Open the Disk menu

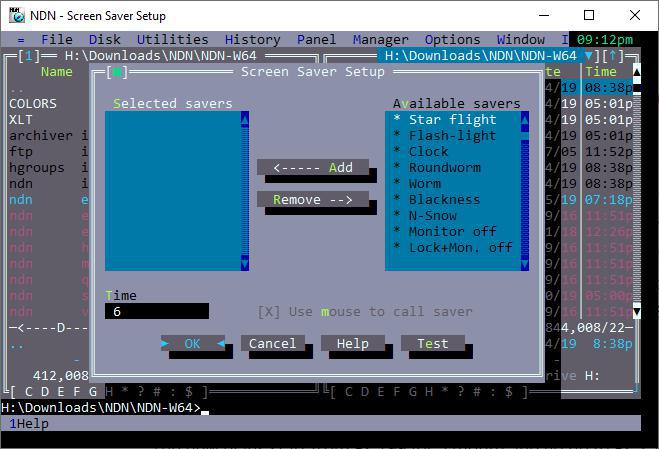pyautogui.click(x=105, y=40)
